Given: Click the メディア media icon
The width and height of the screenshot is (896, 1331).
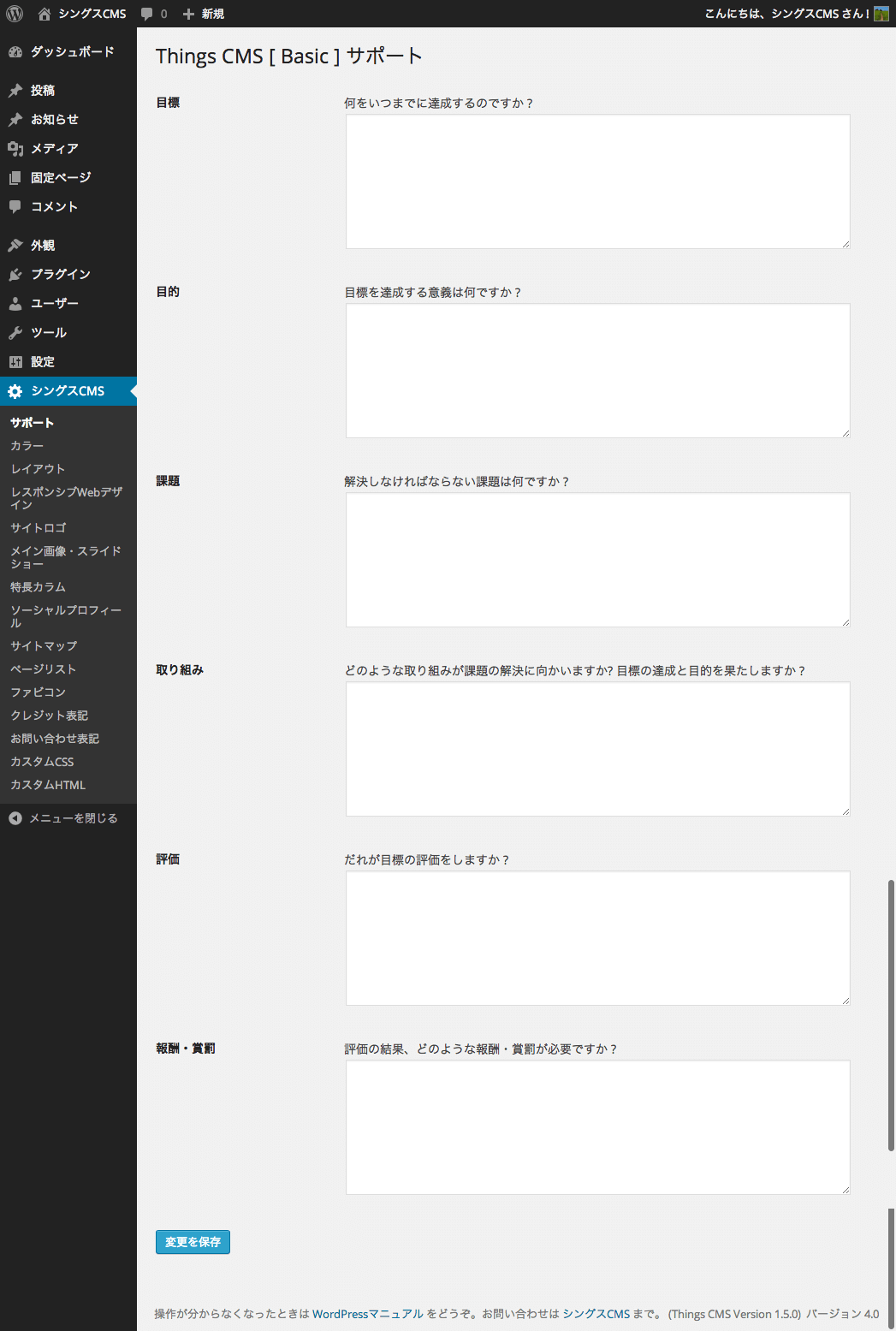Looking at the screenshot, I should (15, 149).
